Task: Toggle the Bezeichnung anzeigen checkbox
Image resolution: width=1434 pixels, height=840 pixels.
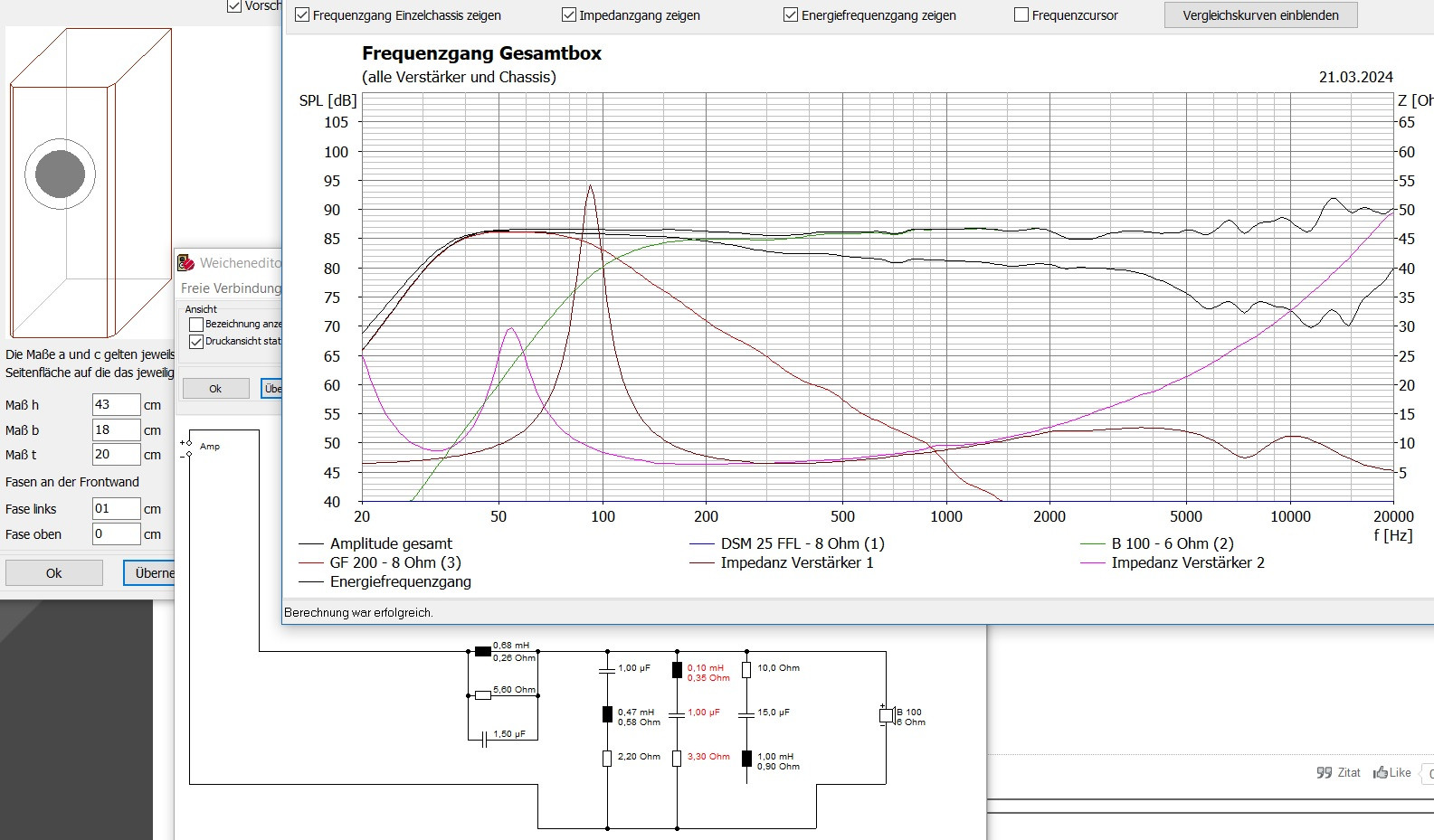Action: click(196, 325)
